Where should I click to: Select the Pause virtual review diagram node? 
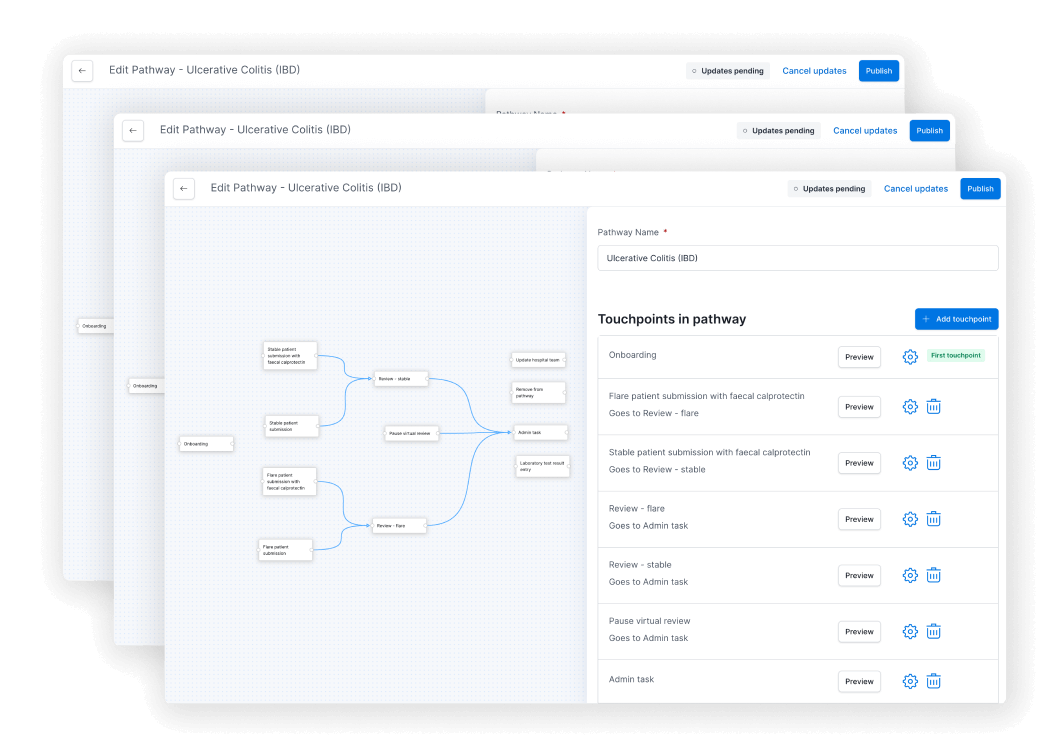[411, 433]
